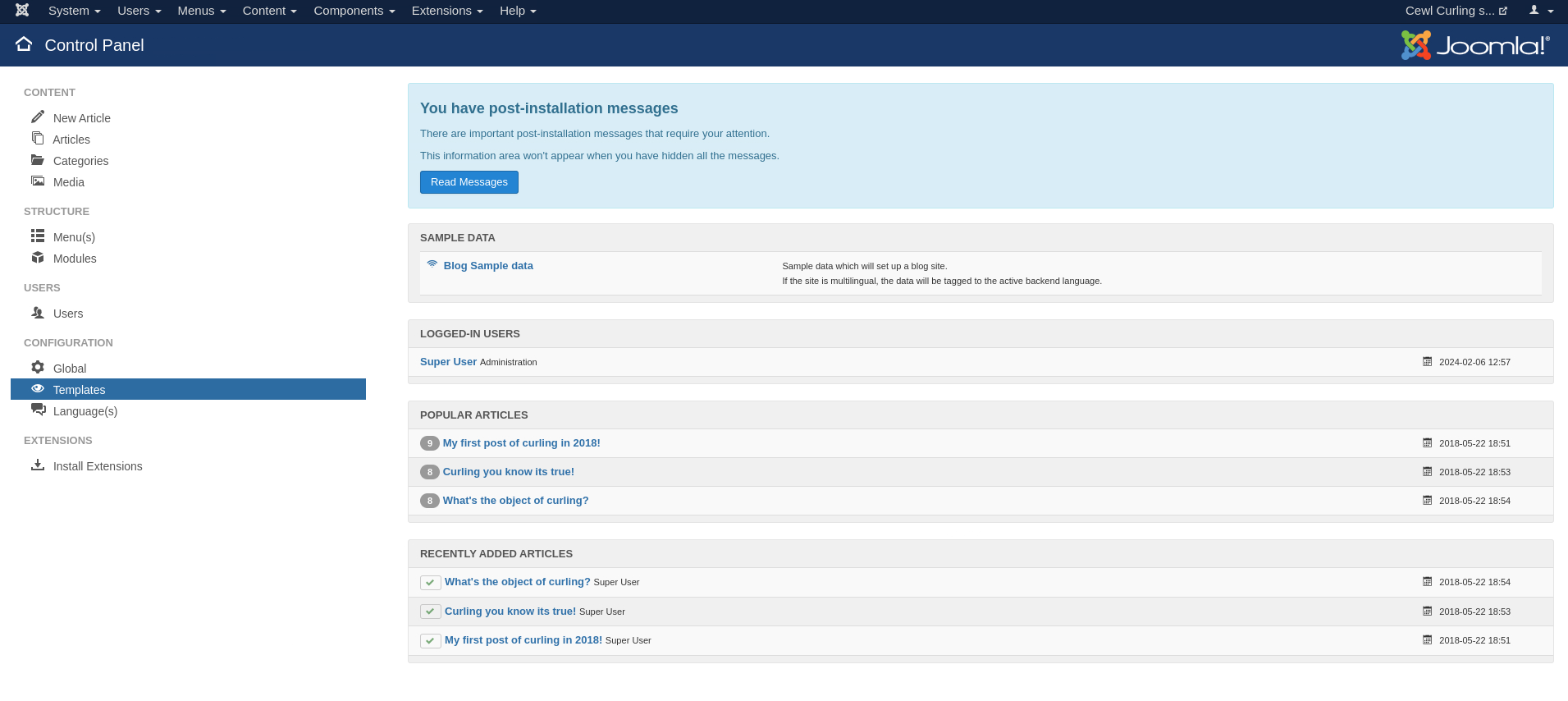Click the pencil icon for New Article
The width and height of the screenshot is (1568, 701).
click(38, 117)
